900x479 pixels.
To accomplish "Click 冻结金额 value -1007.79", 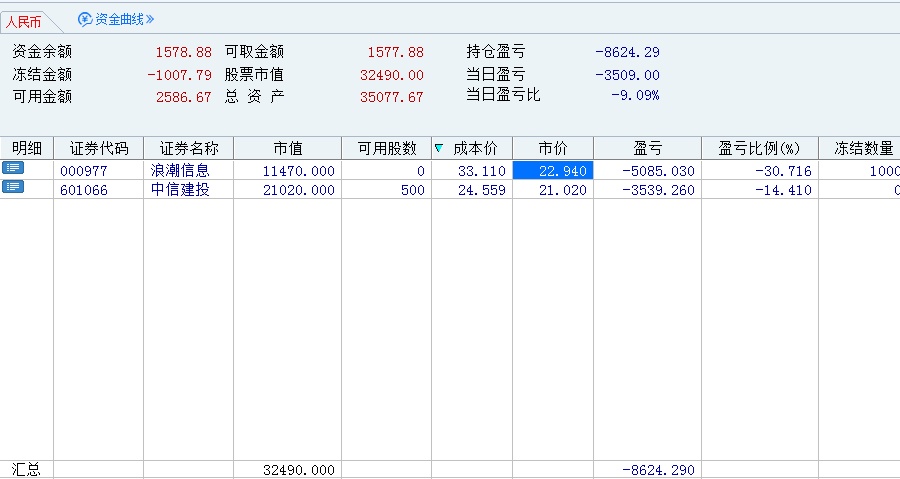I will [x=180, y=75].
